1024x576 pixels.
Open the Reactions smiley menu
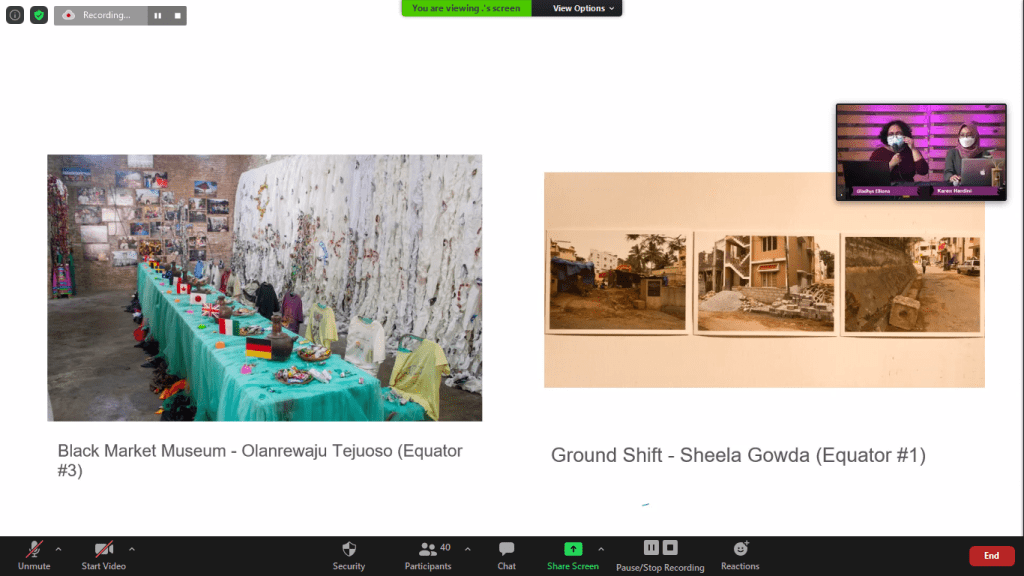740,556
